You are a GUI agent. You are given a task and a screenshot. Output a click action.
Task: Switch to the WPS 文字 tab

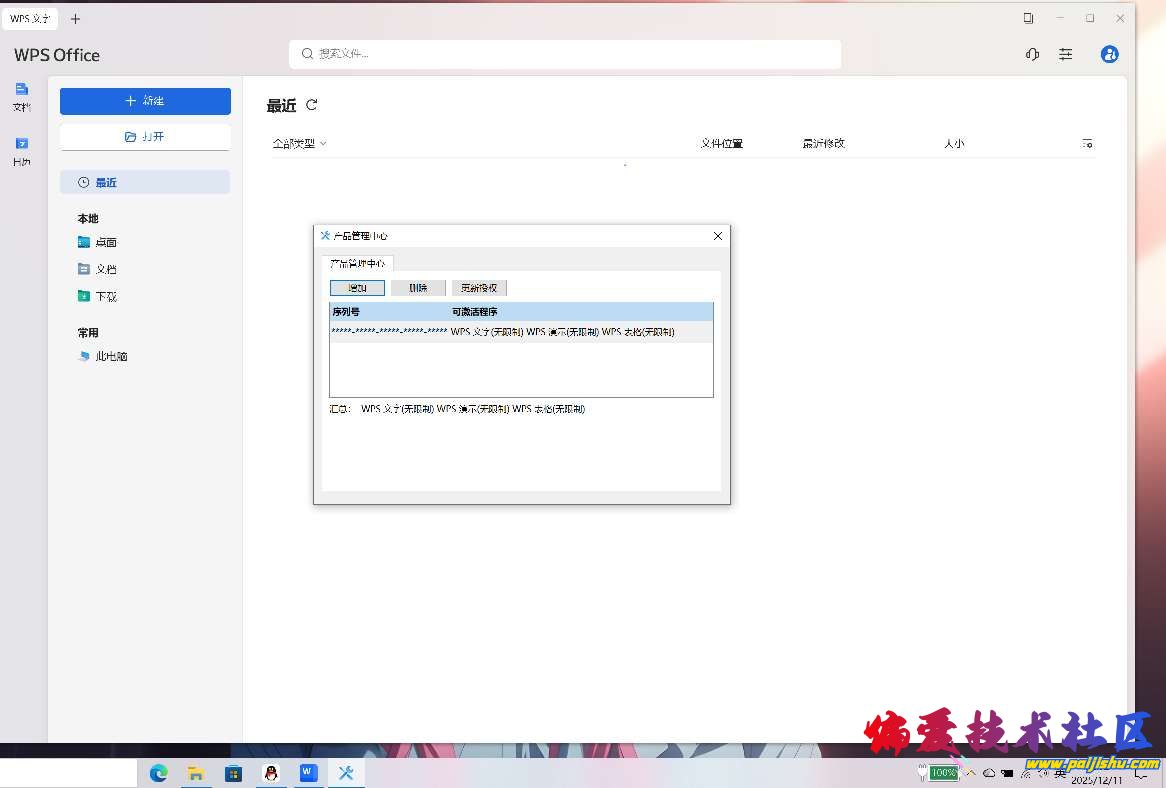point(30,19)
